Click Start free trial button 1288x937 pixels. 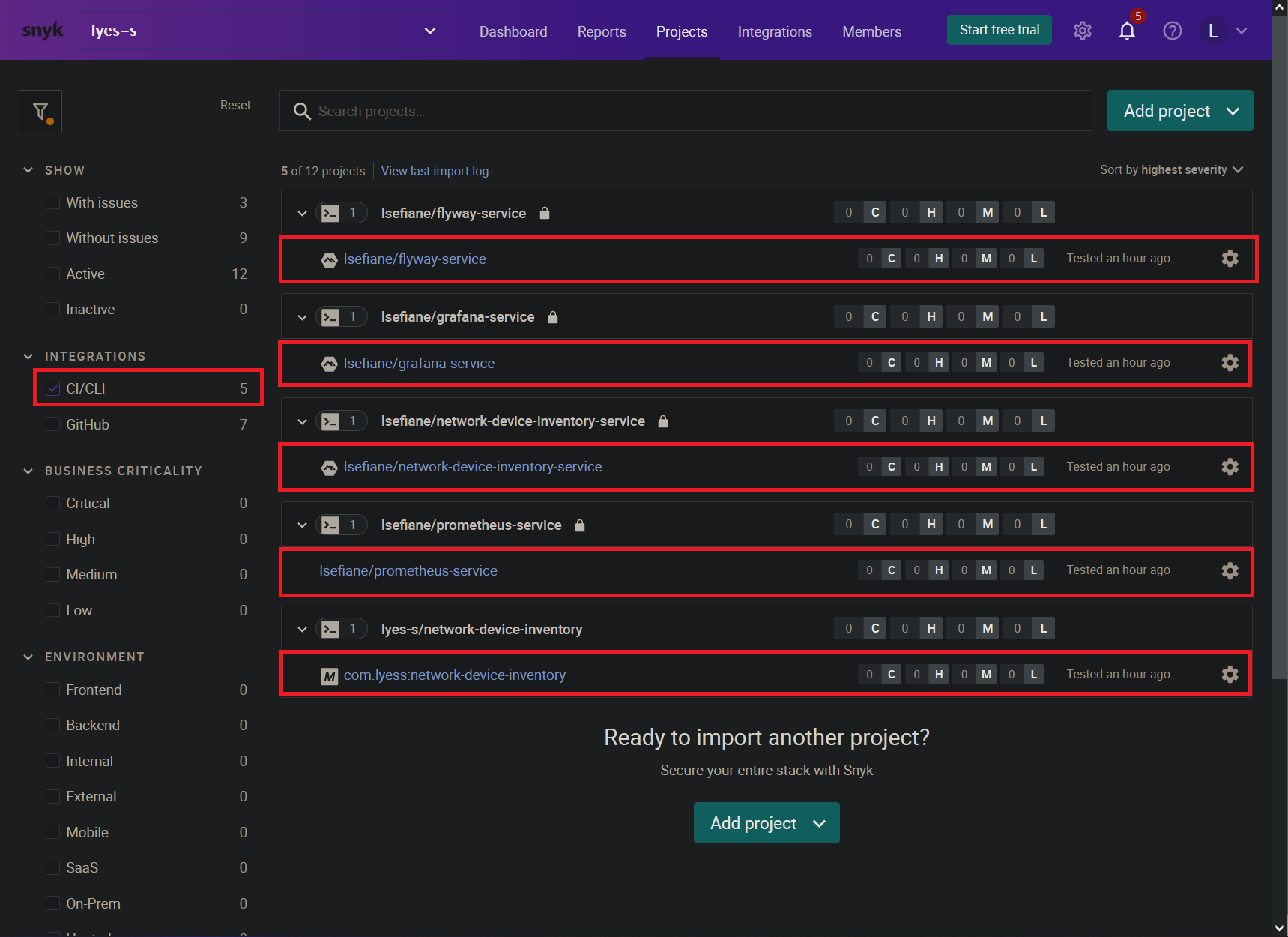(x=999, y=30)
